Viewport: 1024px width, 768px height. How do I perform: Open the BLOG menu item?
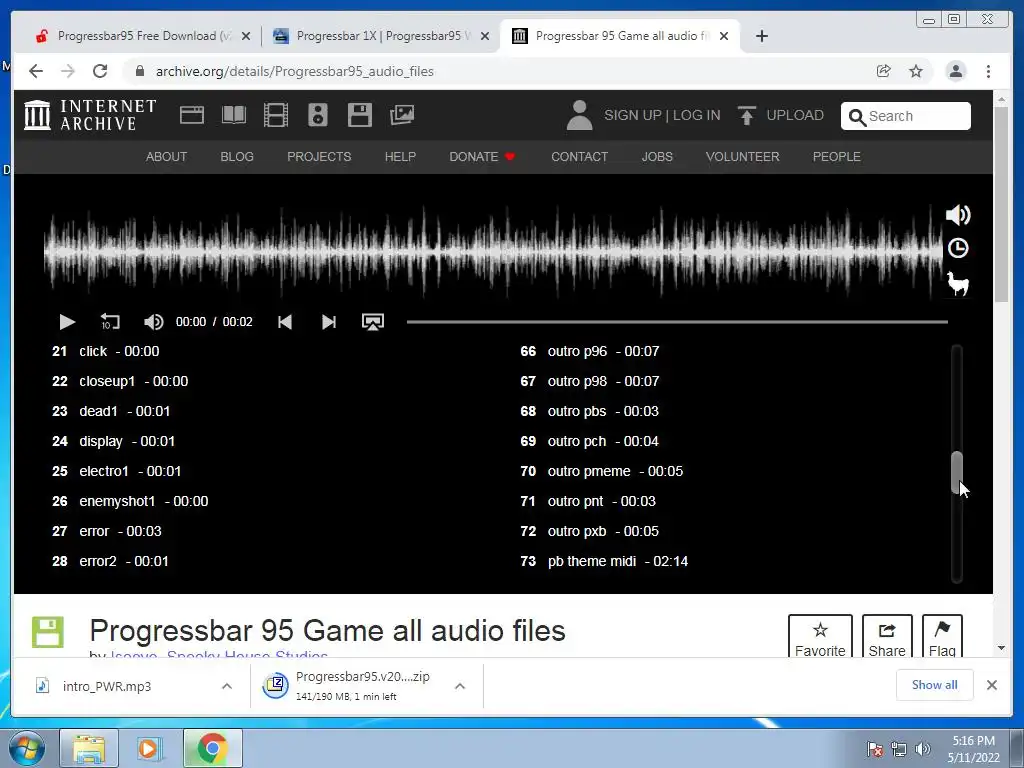(x=237, y=157)
